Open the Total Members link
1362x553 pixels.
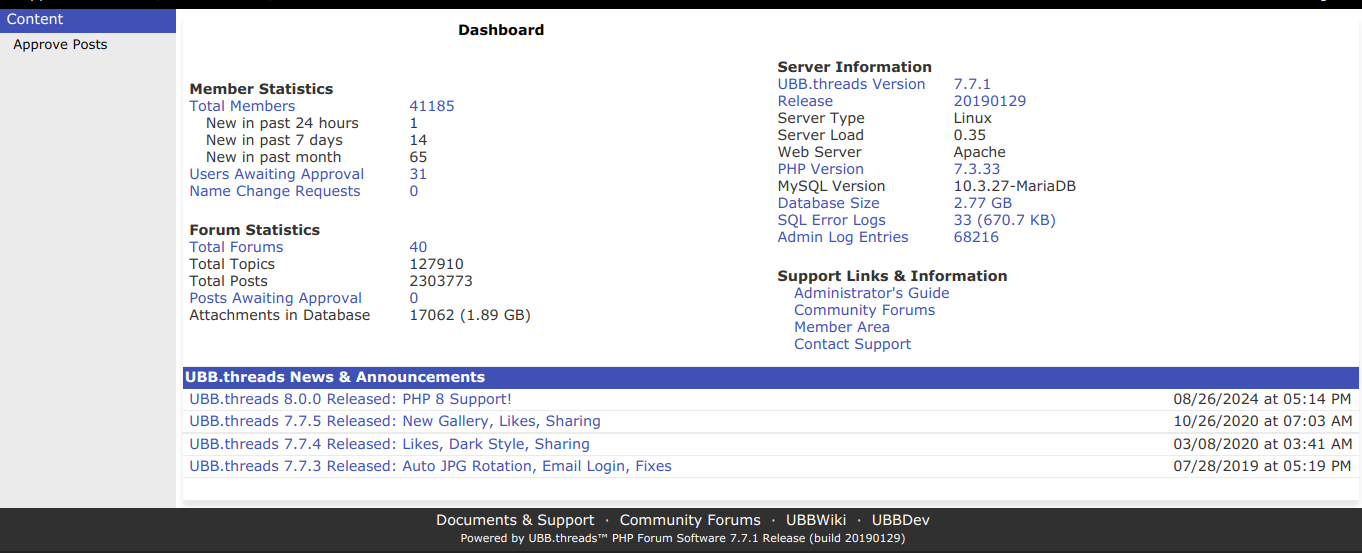pyautogui.click(x=242, y=106)
